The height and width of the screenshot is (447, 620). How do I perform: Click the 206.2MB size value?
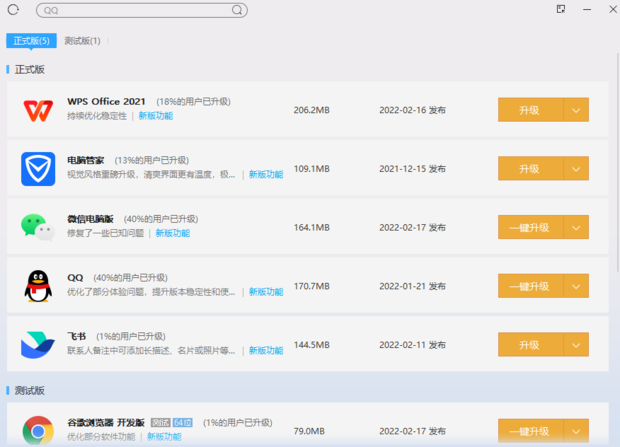pos(312,110)
